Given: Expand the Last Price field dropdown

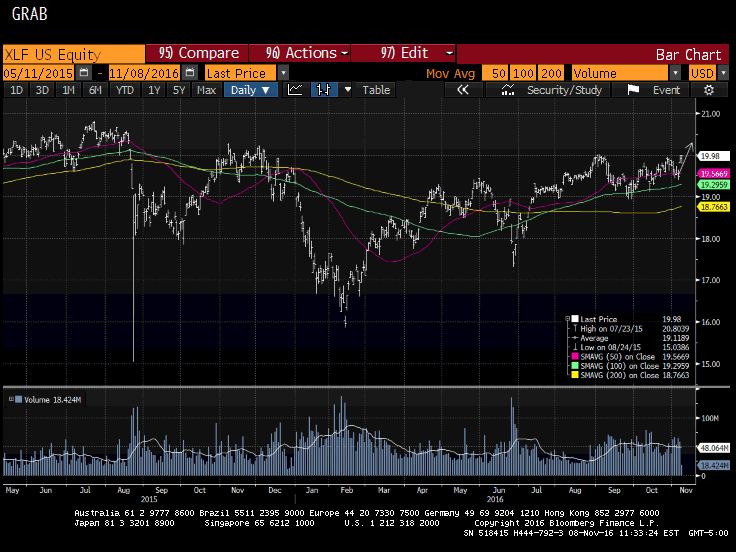Looking at the screenshot, I should pyautogui.click(x=283, y=73).
